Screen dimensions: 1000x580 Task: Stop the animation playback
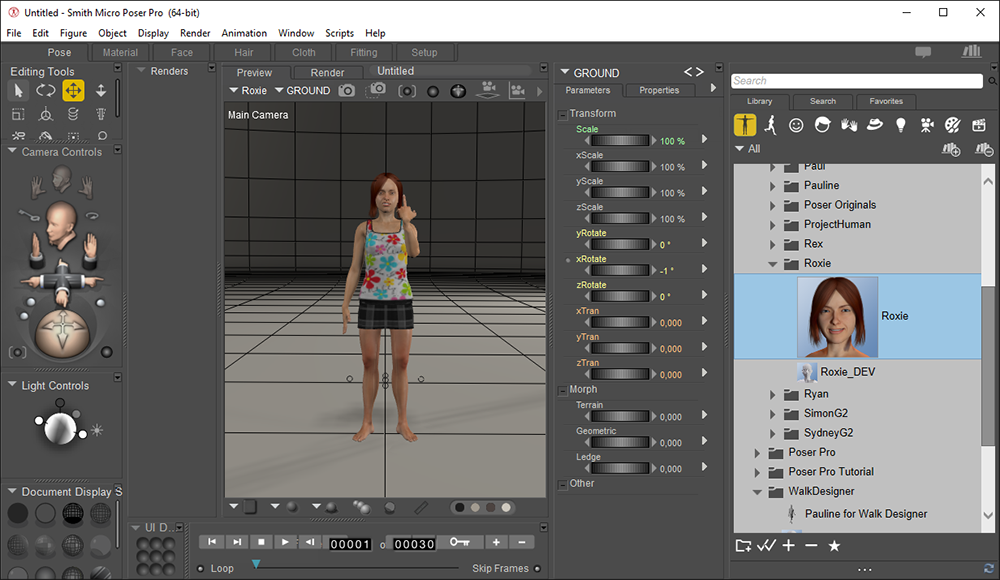[x=261, y=542]
